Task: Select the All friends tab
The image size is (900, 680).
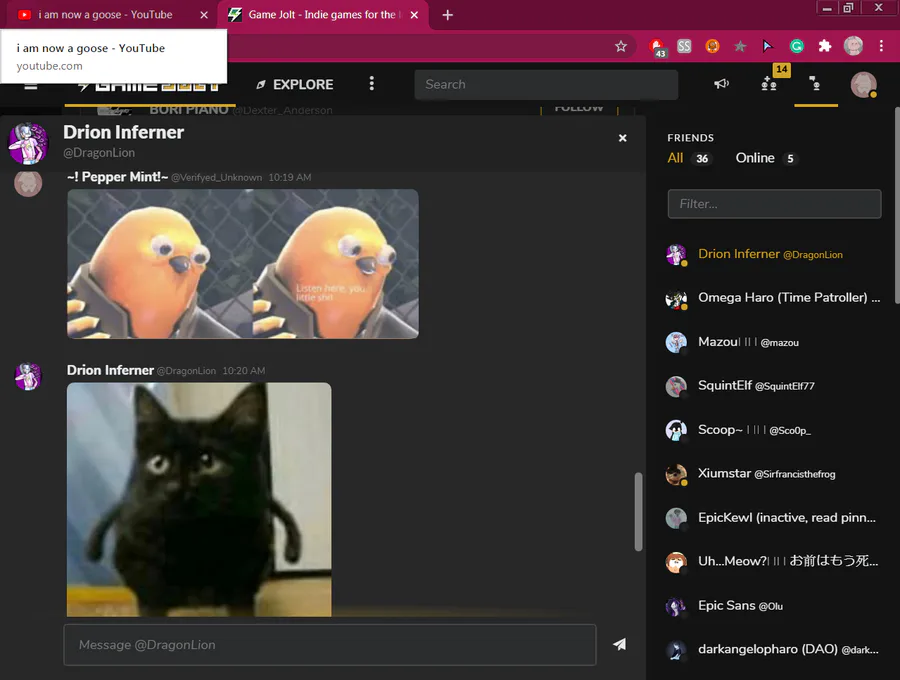Action: click(675, 158)
